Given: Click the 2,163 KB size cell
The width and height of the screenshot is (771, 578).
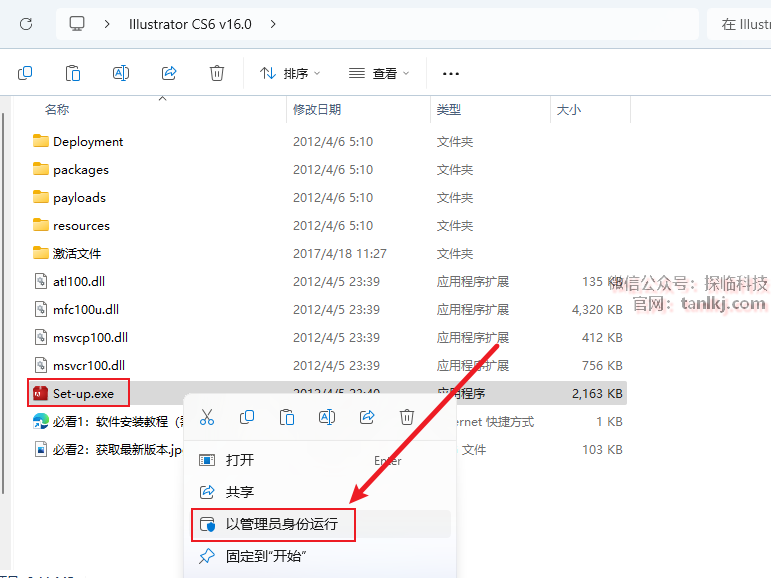Looking at the screenshot, I should point(597,394).
